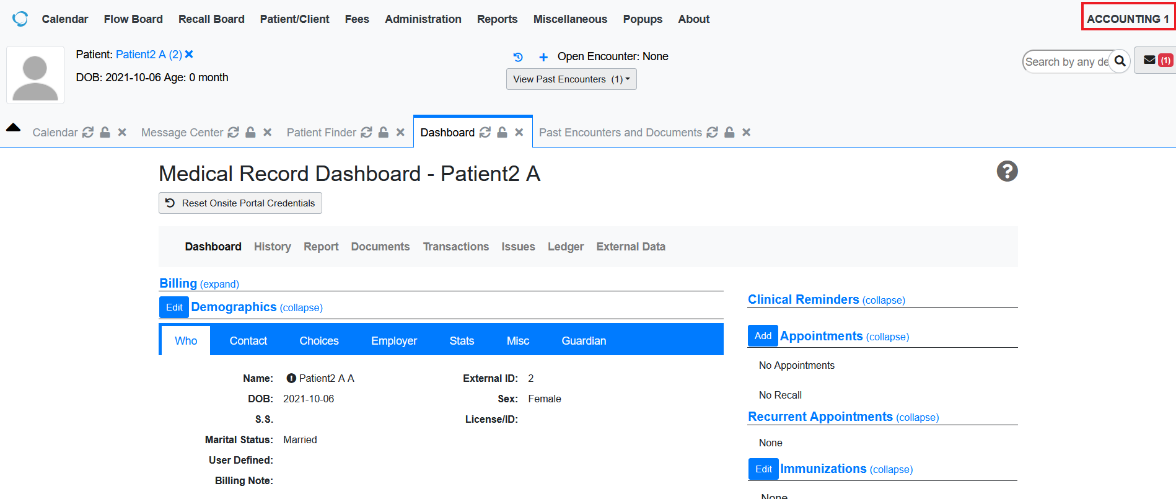This screenshot has height=499, width=1176.
Task: Refresh the Calendar tab
Action: point(88,133)
